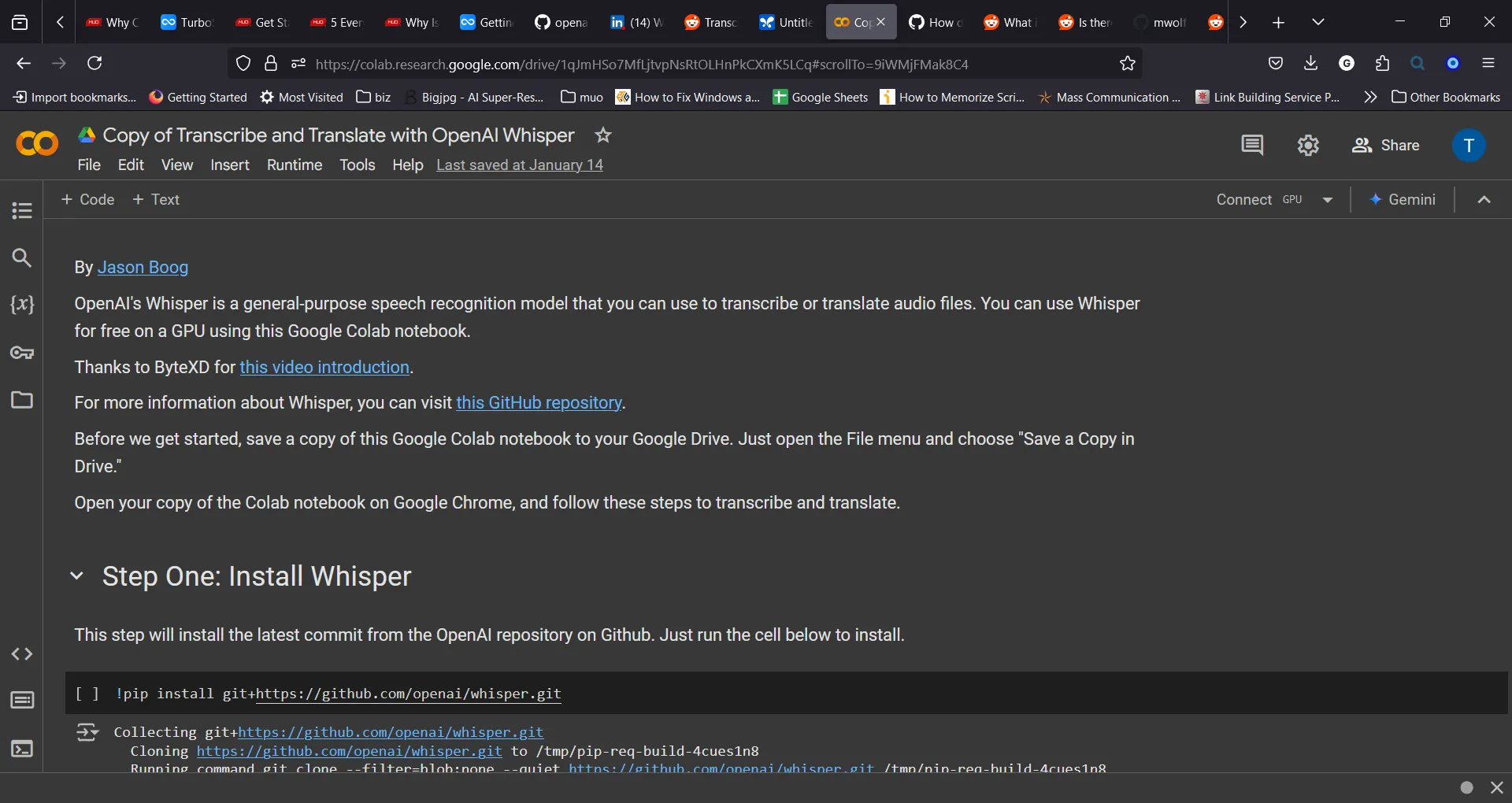1512x803 pixels.
Task: Open the secrets key icon
Action: [x=22, y=353]
